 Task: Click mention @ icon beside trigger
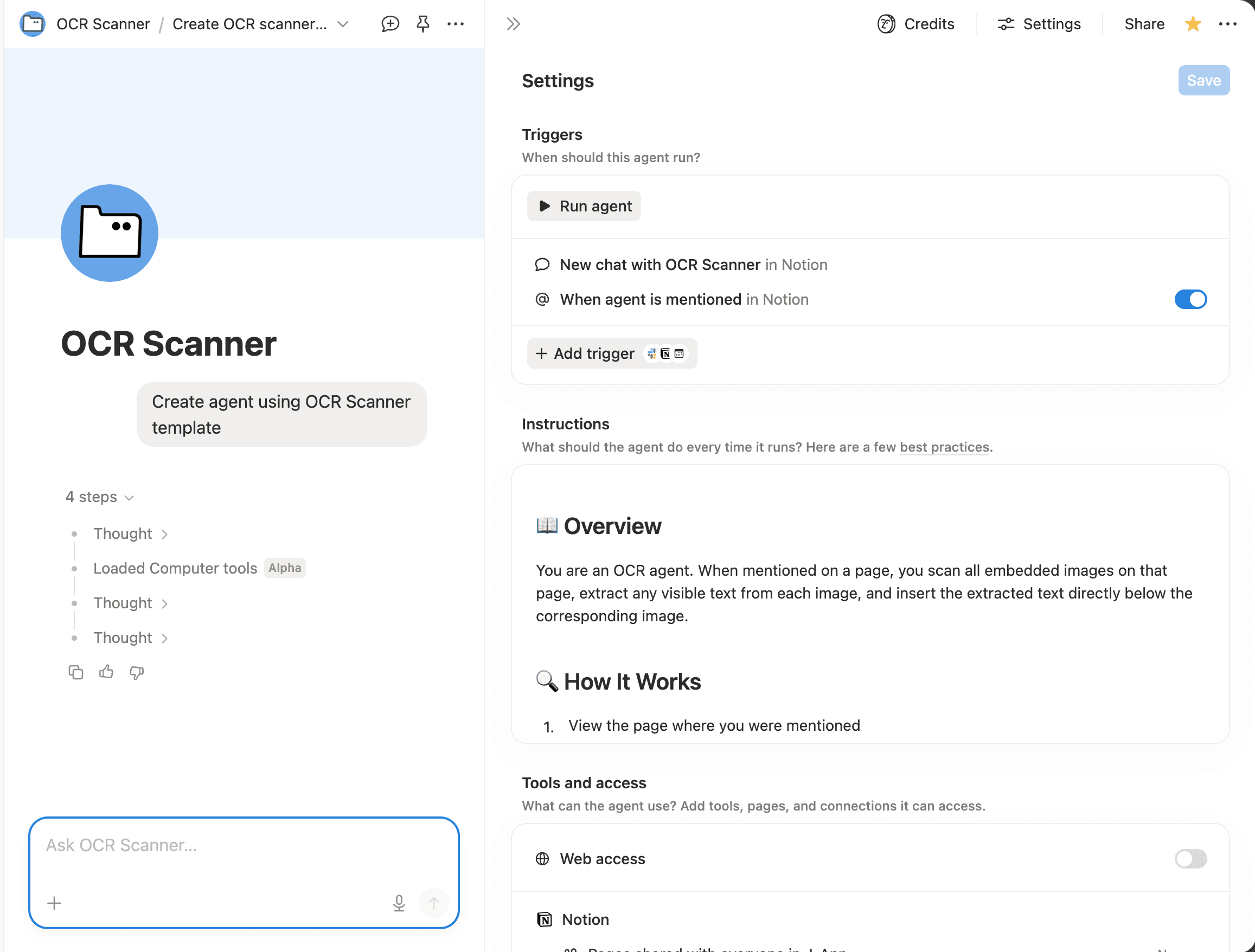coord(542,299)
